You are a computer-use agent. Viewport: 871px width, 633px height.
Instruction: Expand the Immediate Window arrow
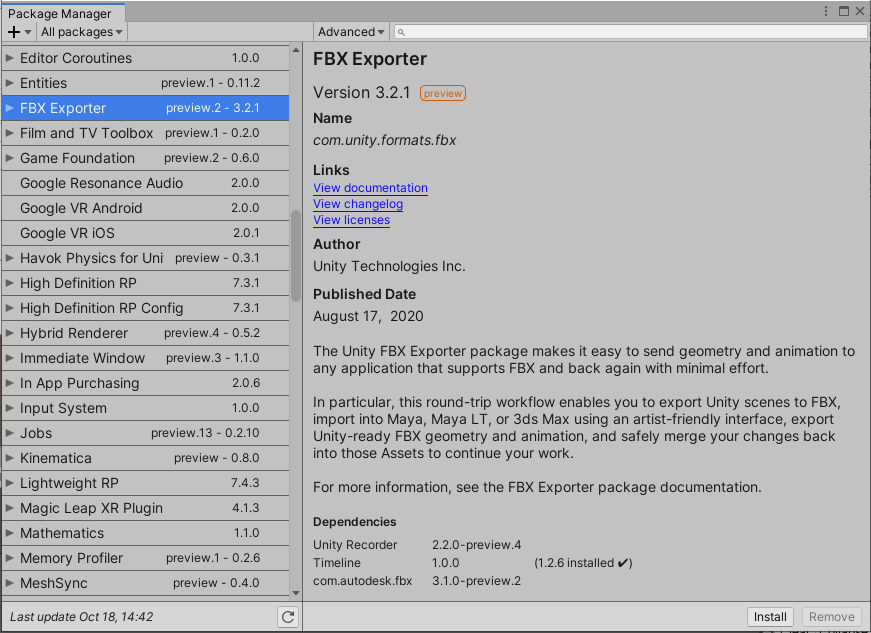pyautogui.click(x=9, y=358)
